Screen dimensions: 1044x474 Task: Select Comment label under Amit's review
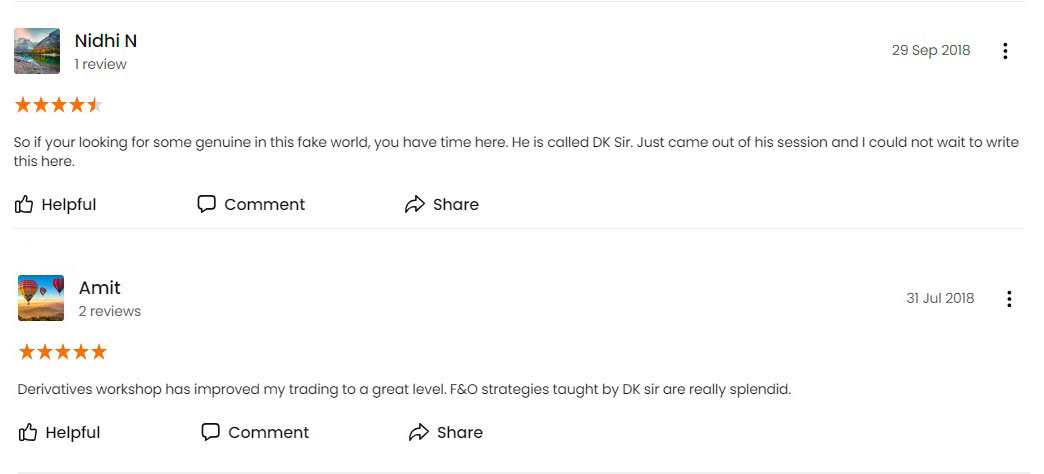268,433
